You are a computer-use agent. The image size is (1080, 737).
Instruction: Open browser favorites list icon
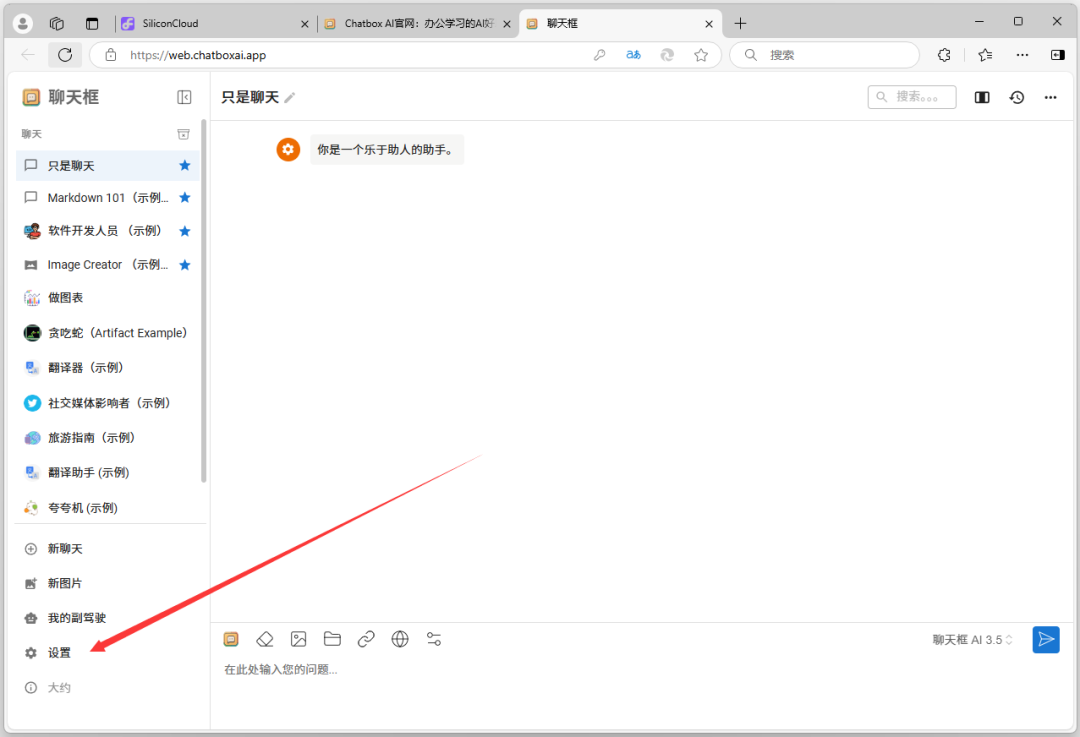(986, 55)
